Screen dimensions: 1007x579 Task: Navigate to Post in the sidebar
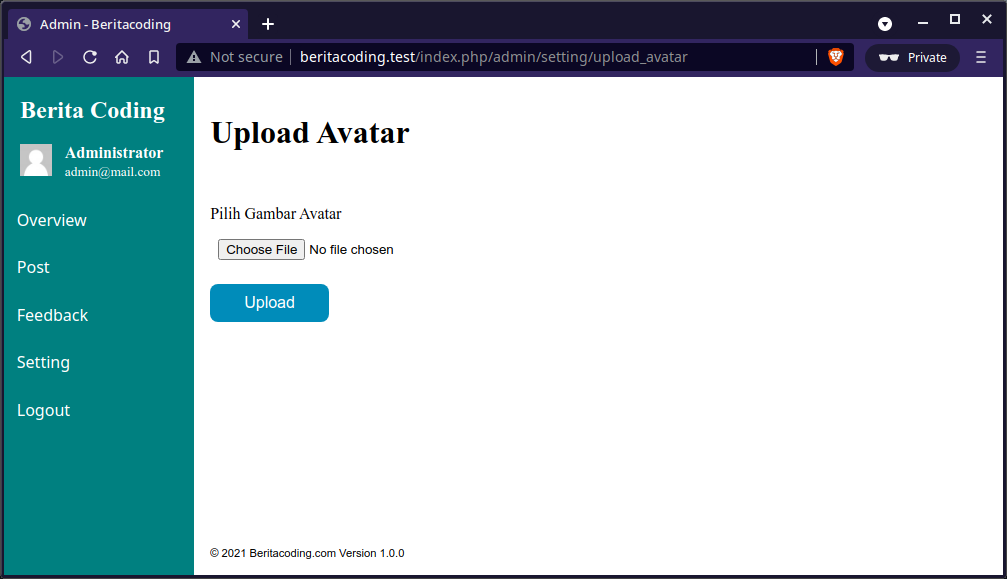33,267
